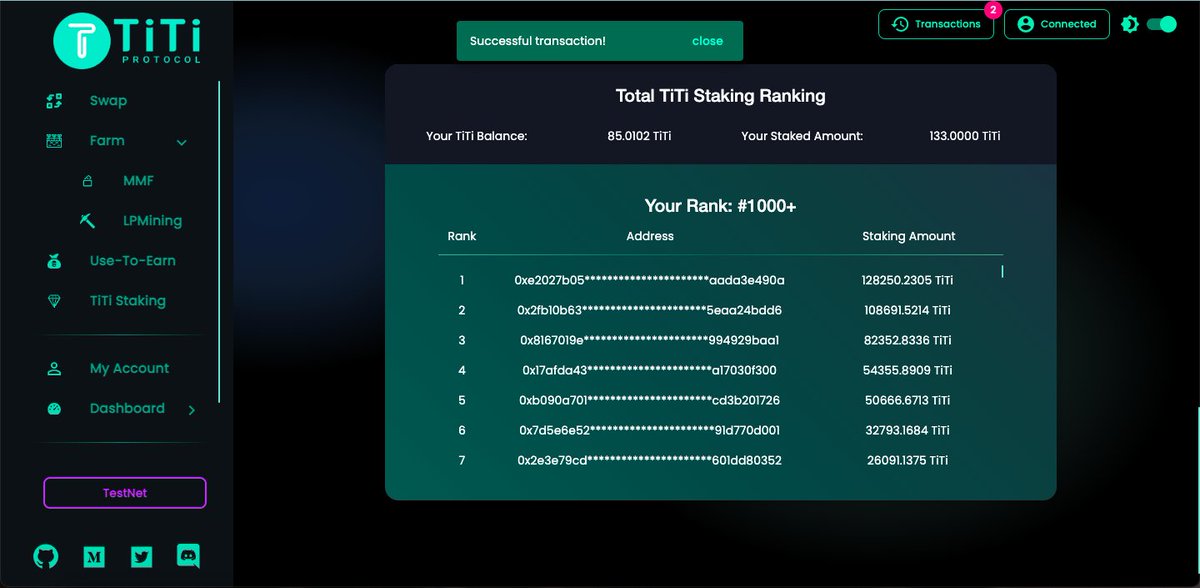Open the Twitter link icon

142,557
